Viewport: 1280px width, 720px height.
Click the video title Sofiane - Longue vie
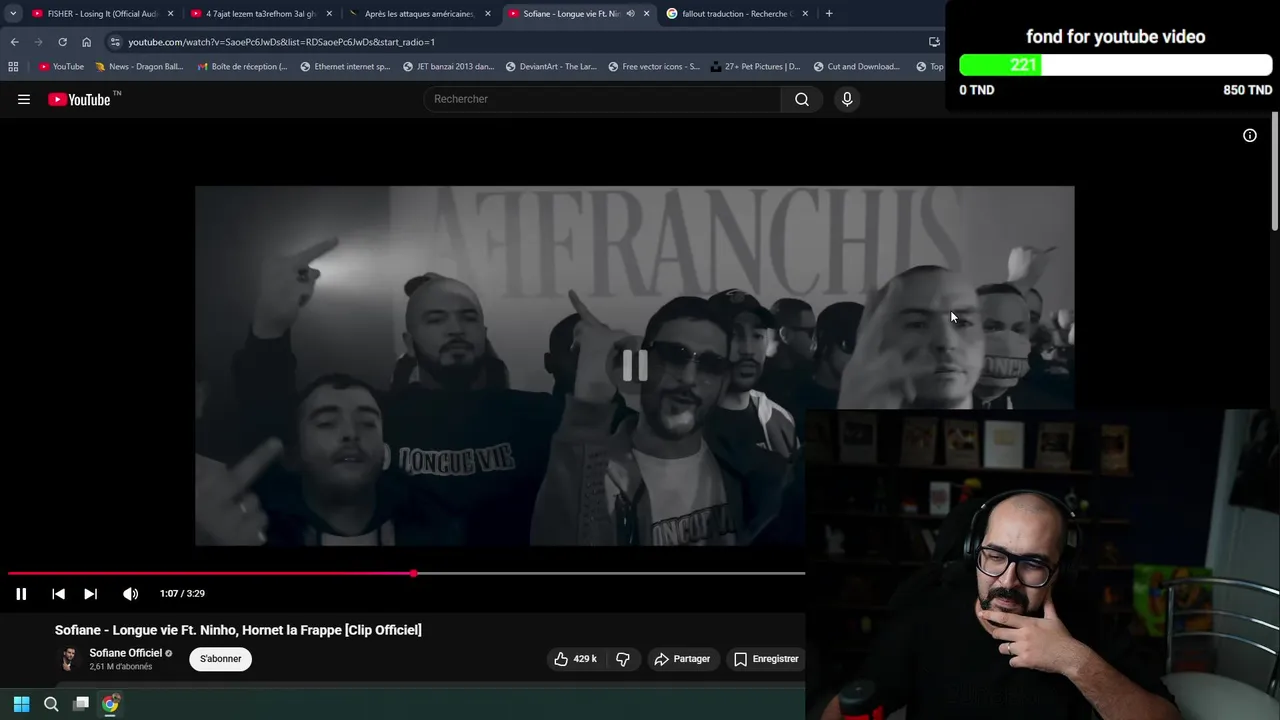(x=238, y=630)
